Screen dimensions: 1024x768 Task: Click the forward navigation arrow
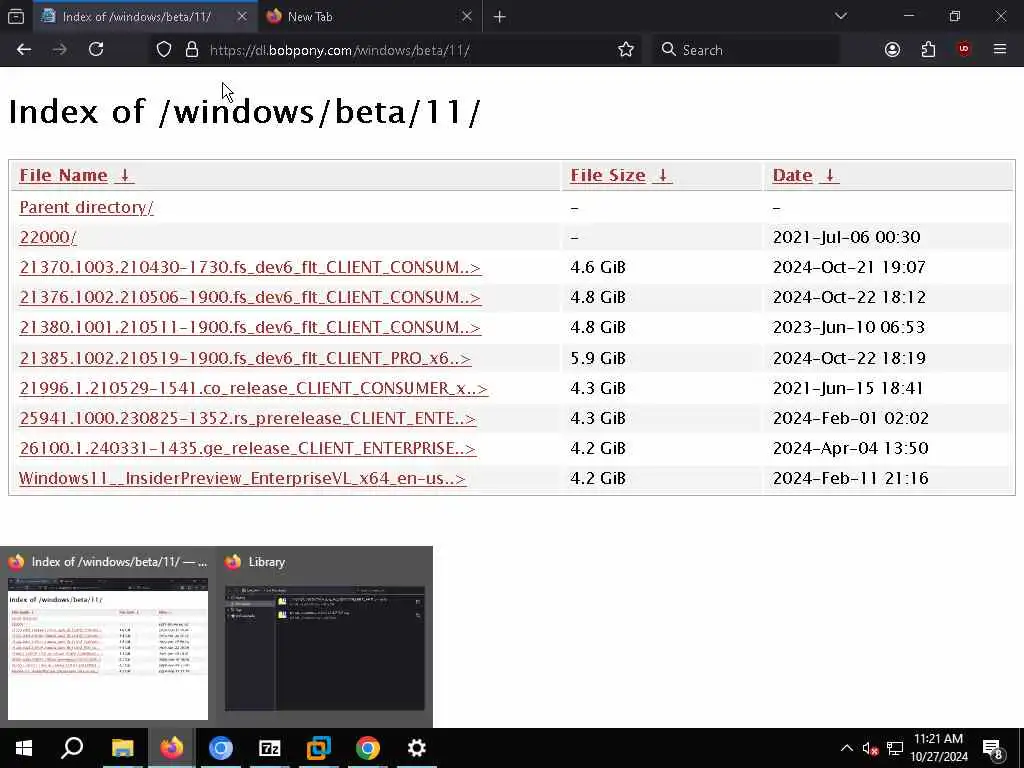click(60, 50)
